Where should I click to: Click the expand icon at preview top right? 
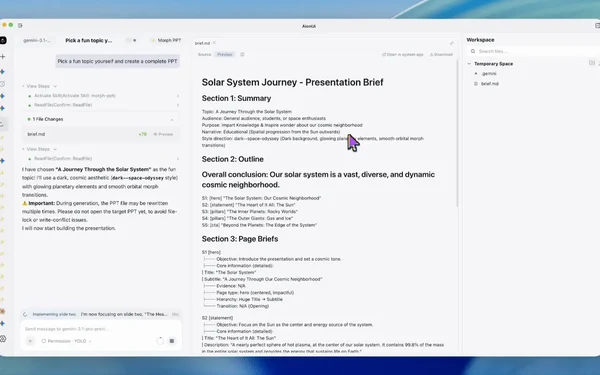click(x=452, y=43)
